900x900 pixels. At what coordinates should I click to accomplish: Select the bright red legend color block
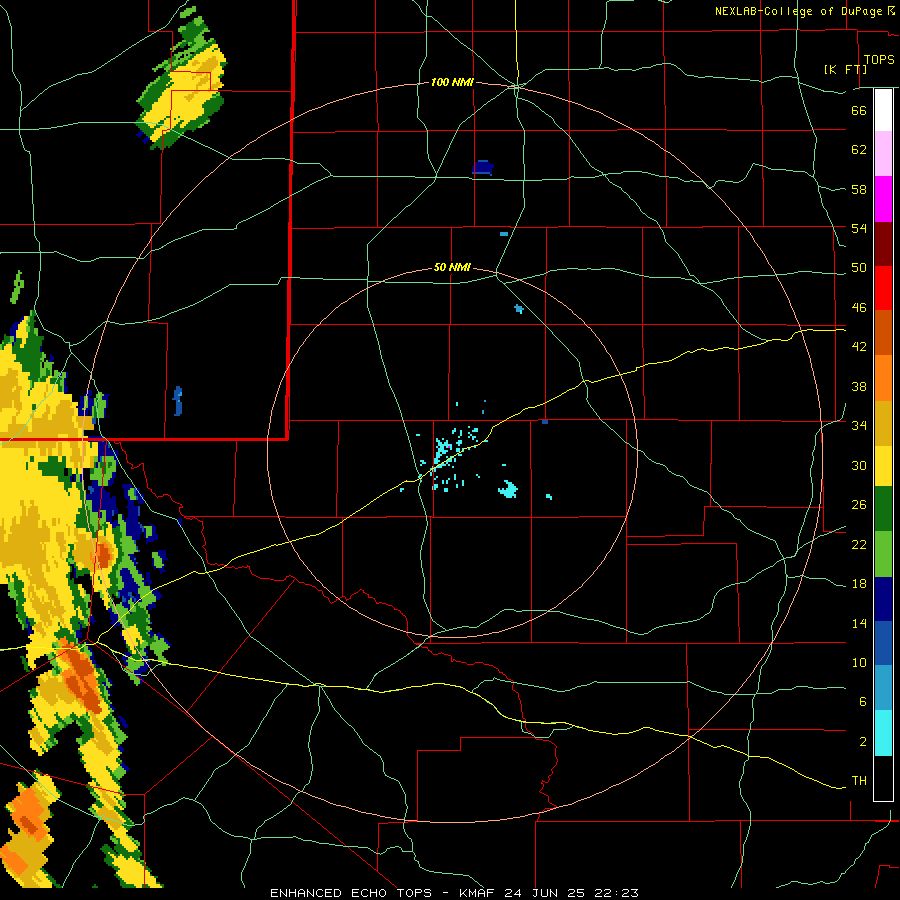(883, 288)
